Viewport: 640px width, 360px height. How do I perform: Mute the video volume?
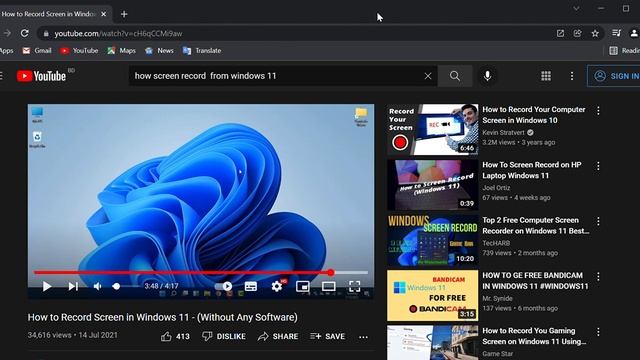click(x=98, y=287)
